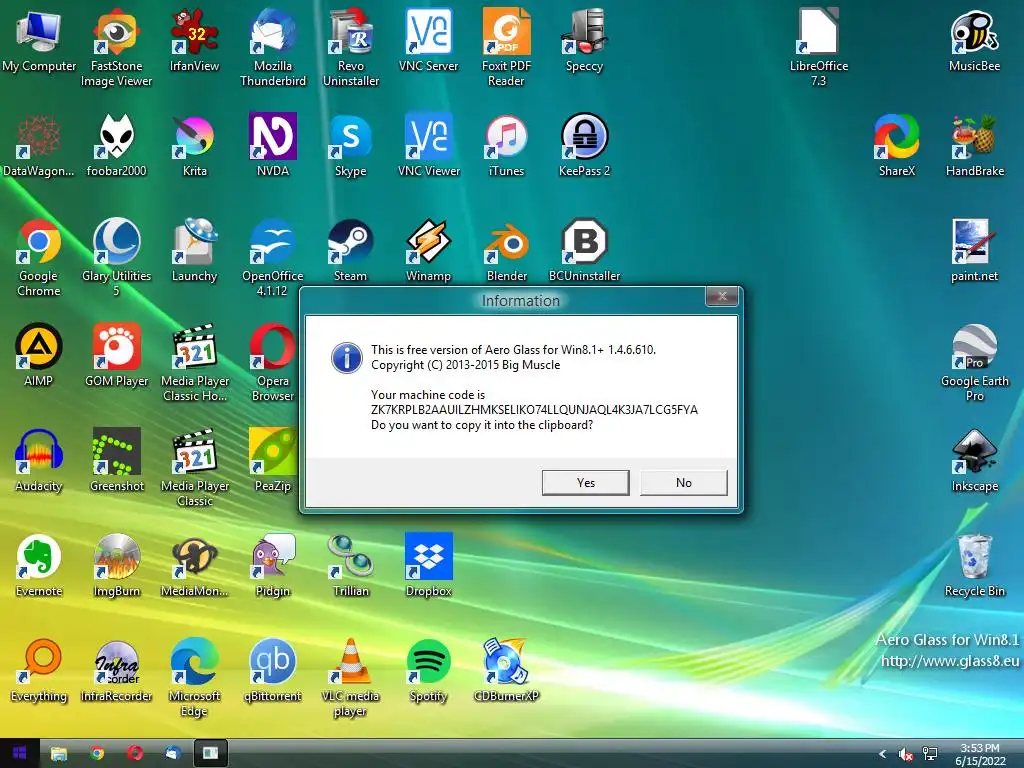The height and width of the screenshot is (768, 1024).
Task: Select the paint.net icon
Action: [974, 251]
